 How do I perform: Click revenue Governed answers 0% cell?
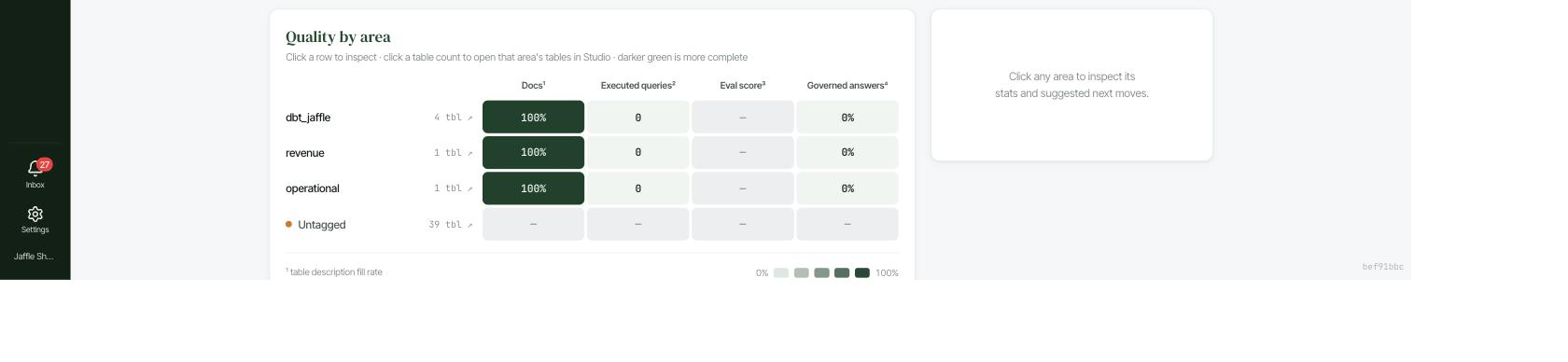(847, 152)
